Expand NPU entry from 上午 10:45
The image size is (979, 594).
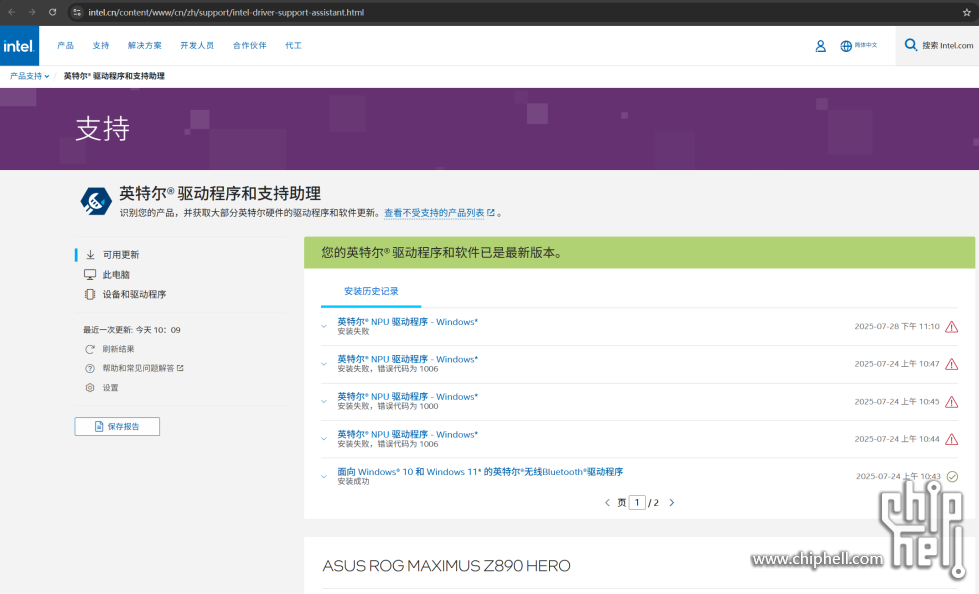324,401
